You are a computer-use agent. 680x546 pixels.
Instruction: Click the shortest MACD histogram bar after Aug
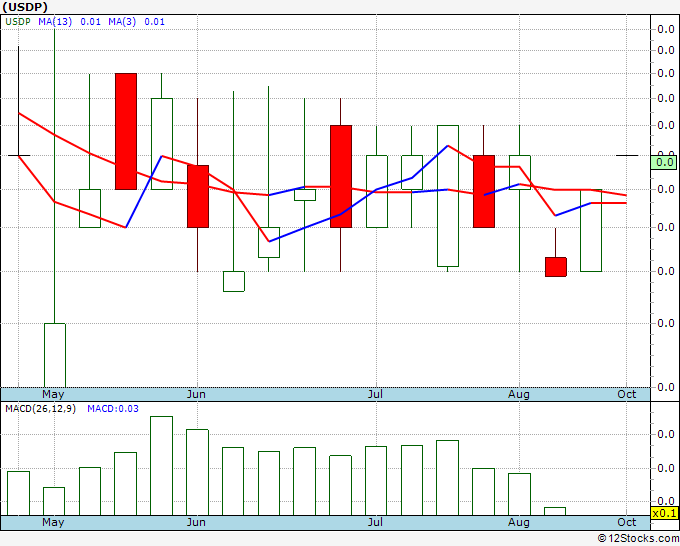pyautogui.click(x=555, y=511)
